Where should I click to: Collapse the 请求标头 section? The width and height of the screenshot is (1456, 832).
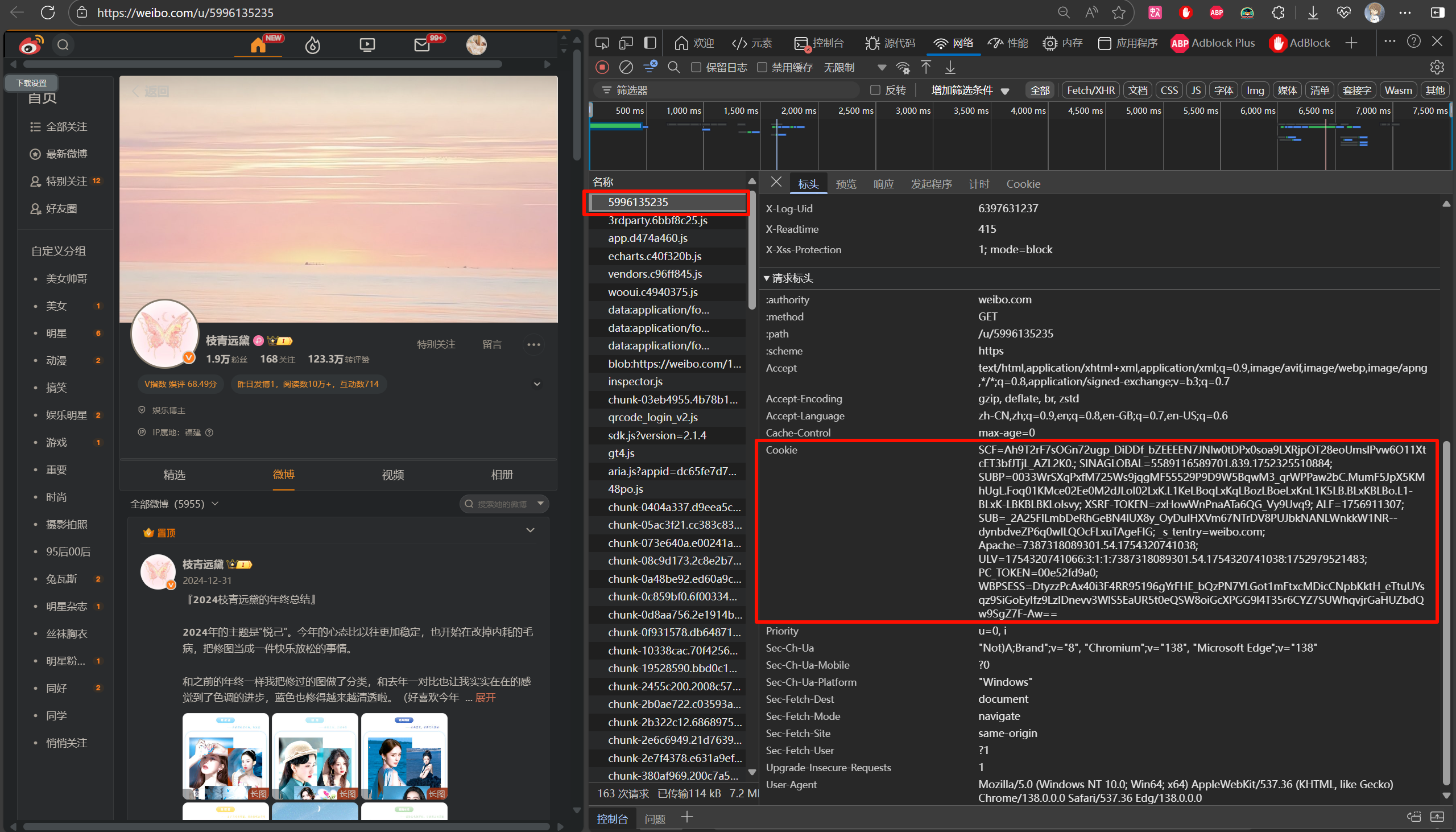(767, 278)
